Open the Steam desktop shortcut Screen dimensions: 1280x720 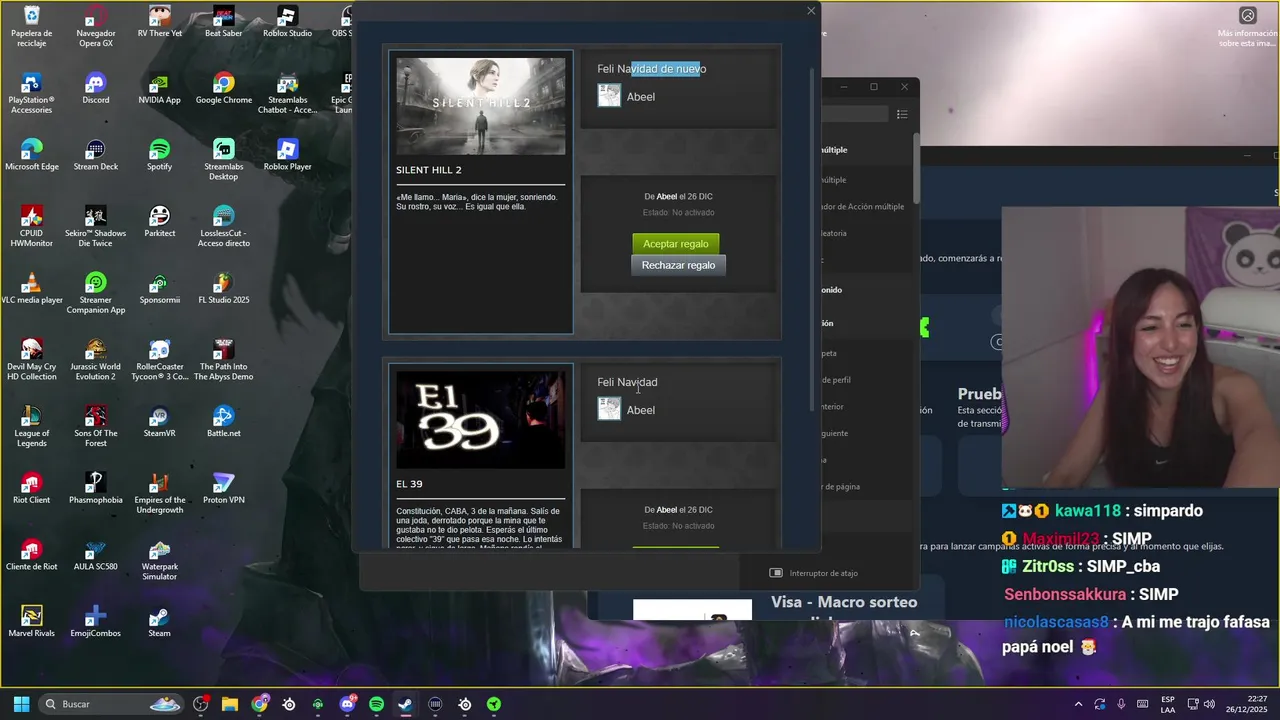[x=159, y=622]
